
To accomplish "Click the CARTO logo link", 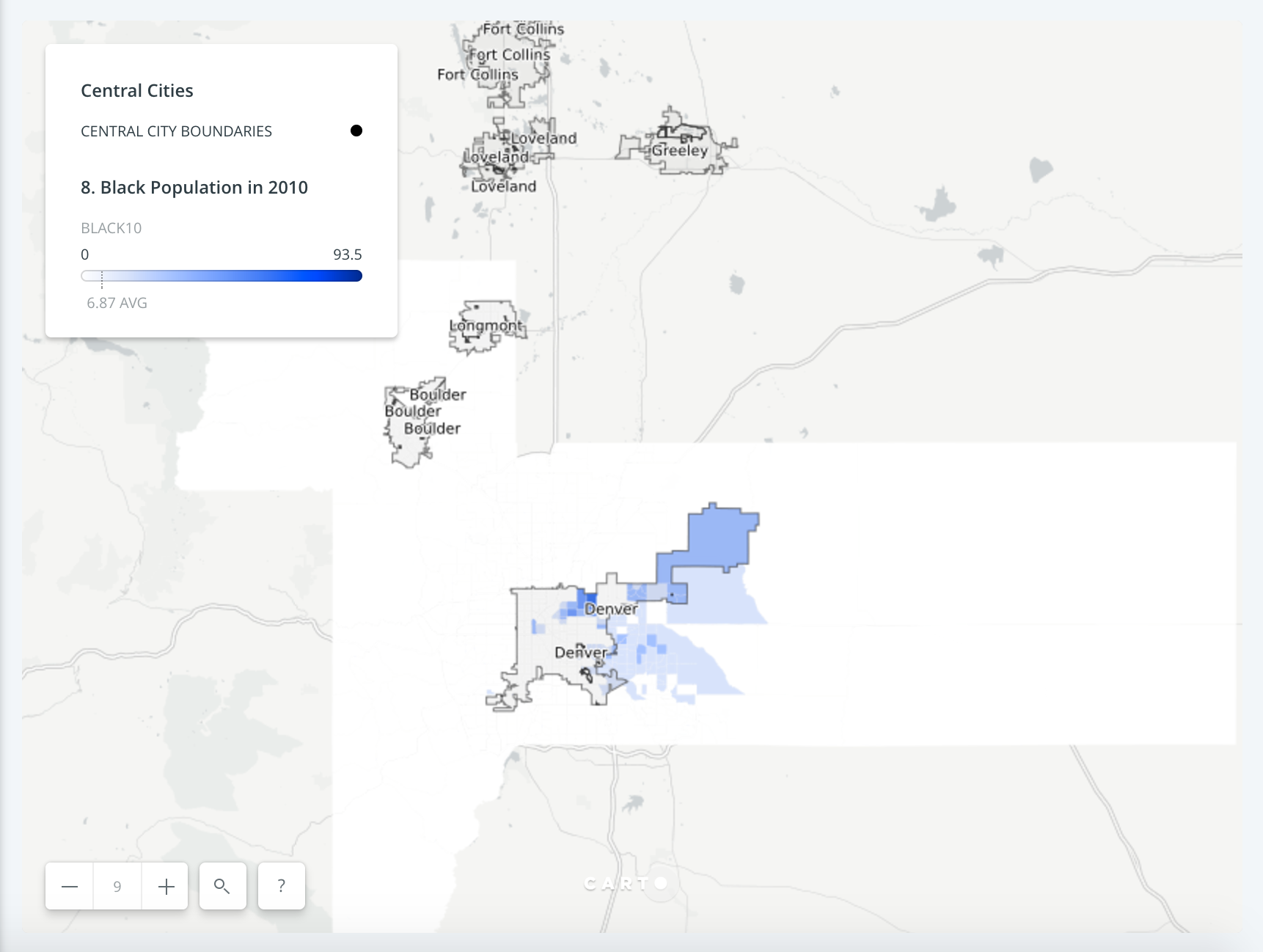I will tap(626, 884).
